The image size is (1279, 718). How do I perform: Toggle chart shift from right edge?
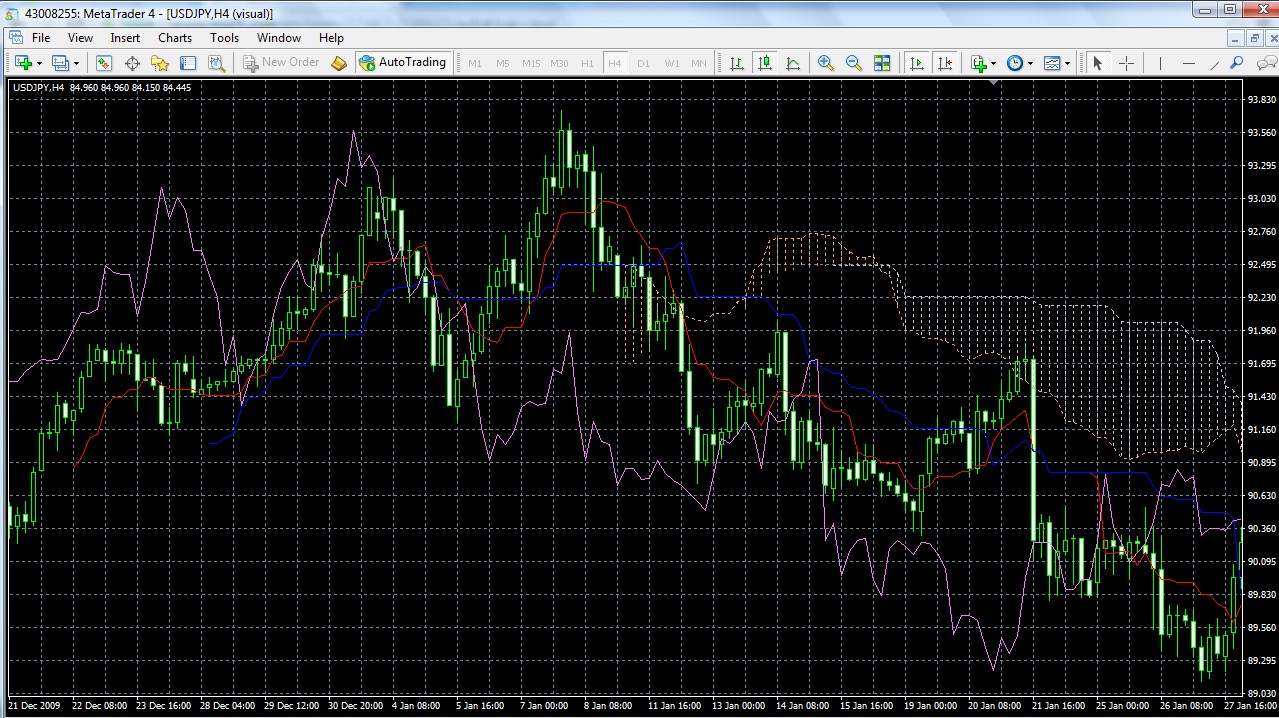point(946,62)
